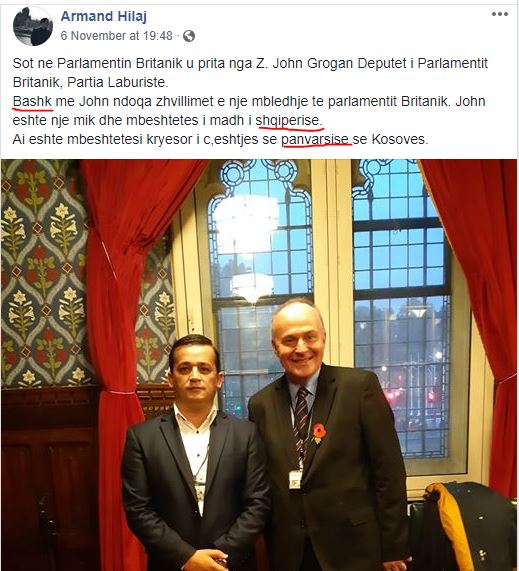Click the floral patterned wallpaper
This screenshot has width=519, height=571.
[44, 273]
